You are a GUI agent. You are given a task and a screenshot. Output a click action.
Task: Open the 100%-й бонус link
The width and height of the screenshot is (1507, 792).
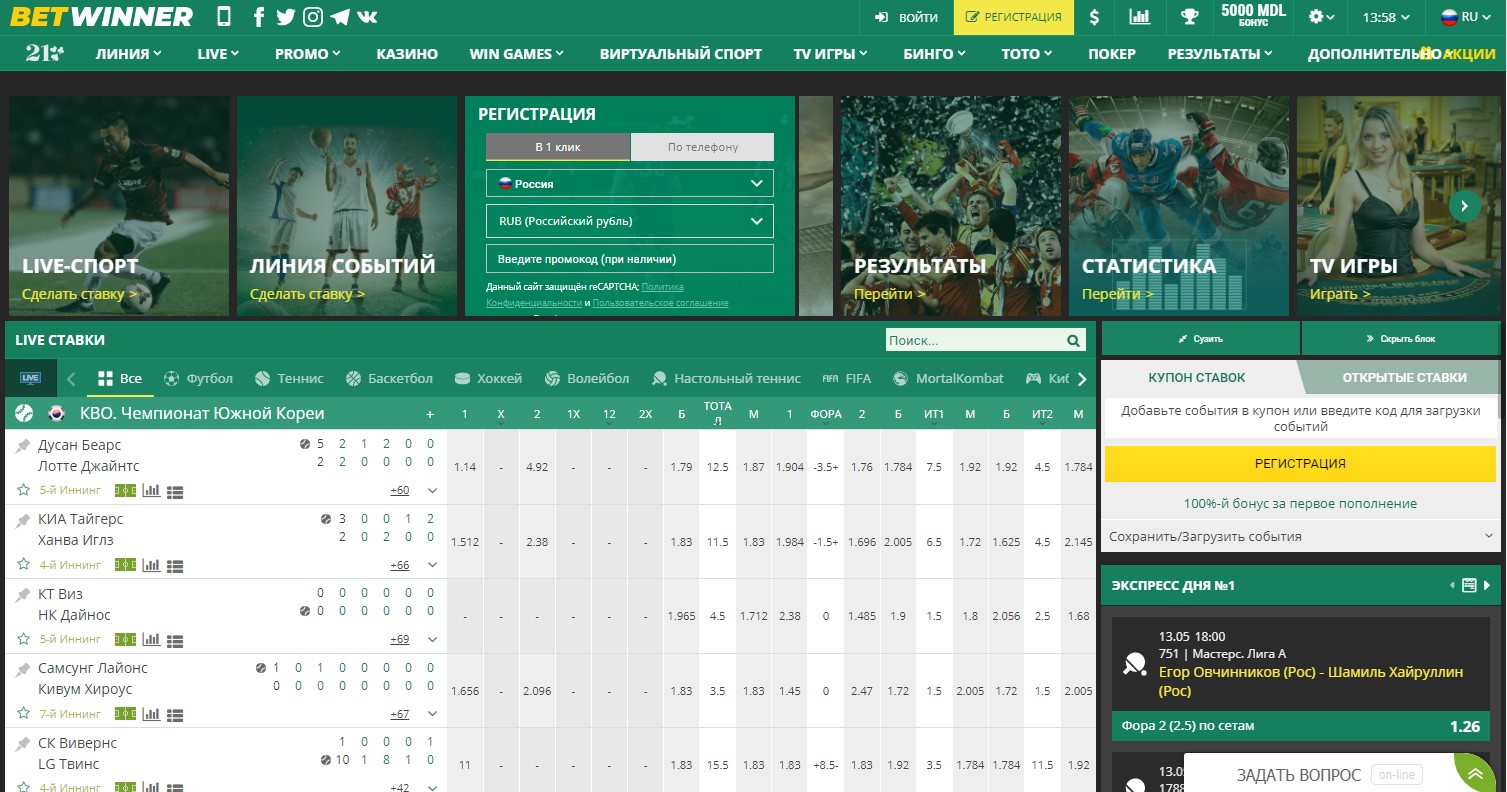coord(1299,503)
